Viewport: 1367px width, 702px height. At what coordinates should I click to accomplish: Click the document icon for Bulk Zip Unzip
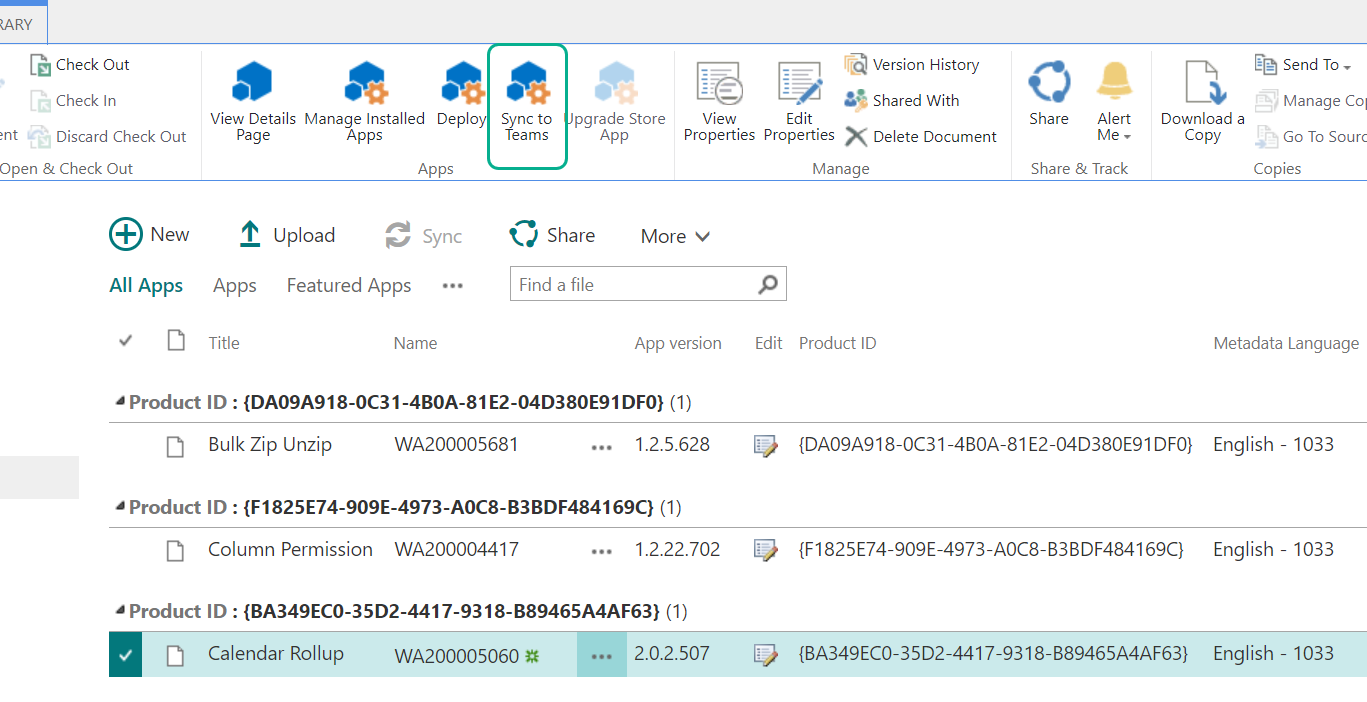[x=175, y=446]
